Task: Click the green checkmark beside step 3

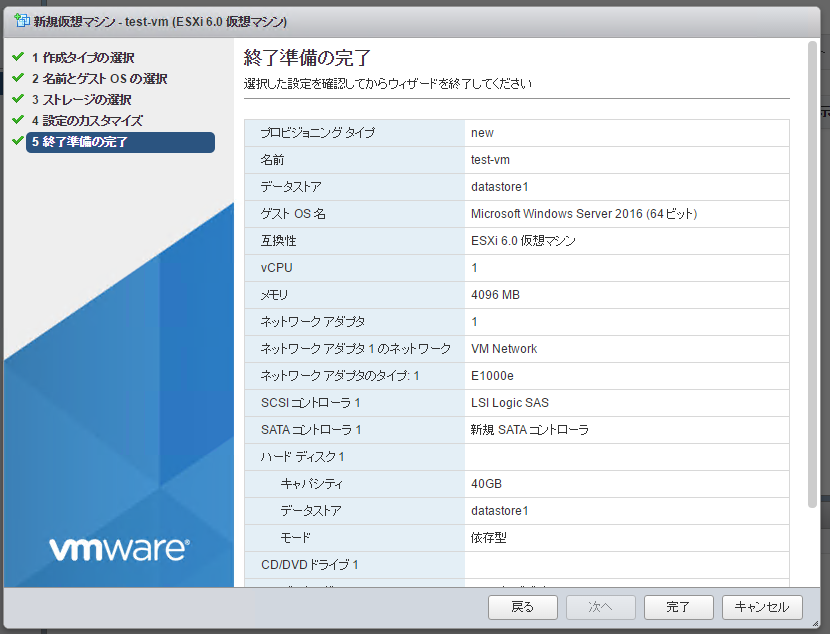Action: [18, 101]
